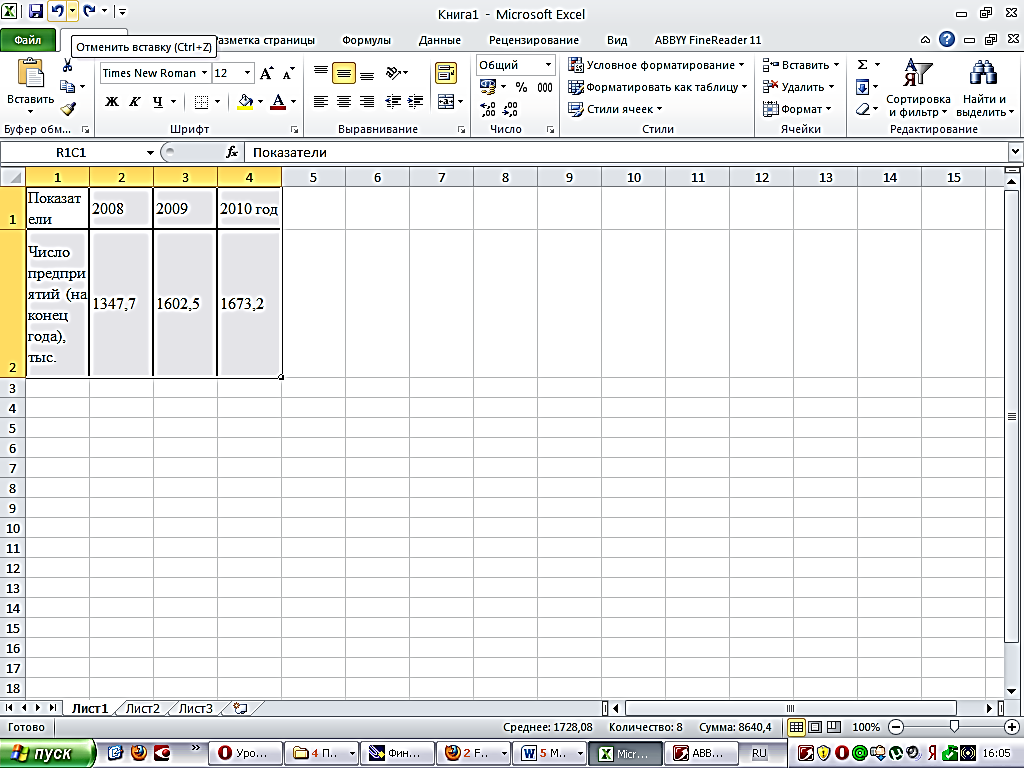The image size is (1024, 768).
Task: Toggle right text alignment
Action: point(368,101)
